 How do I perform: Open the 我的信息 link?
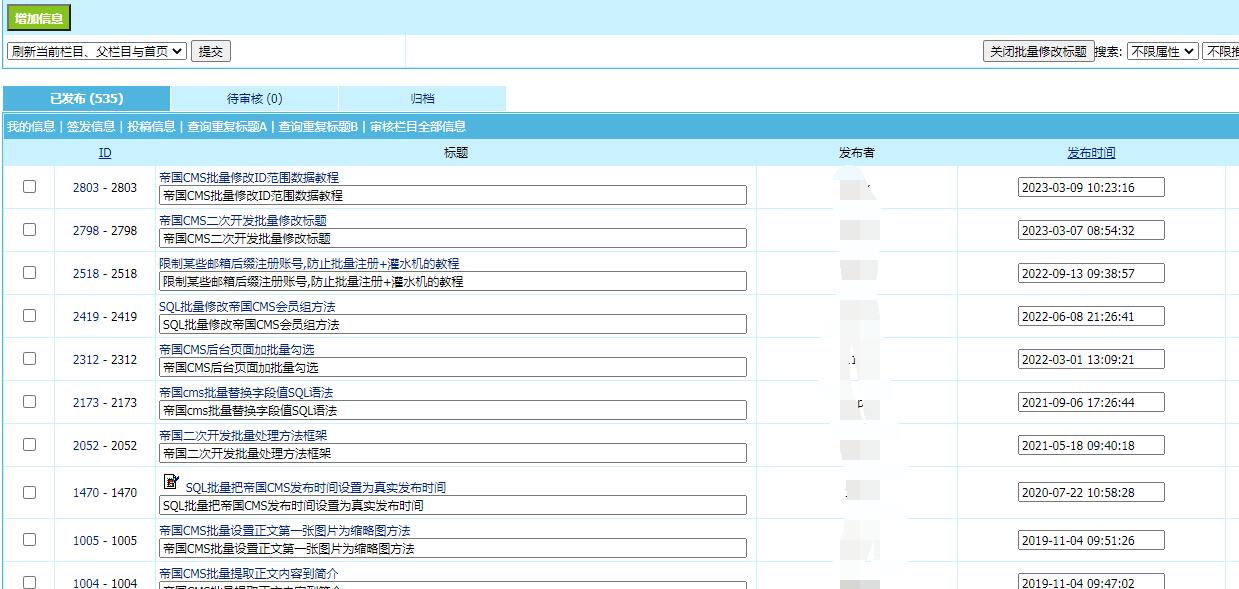(x=31, y=127)
